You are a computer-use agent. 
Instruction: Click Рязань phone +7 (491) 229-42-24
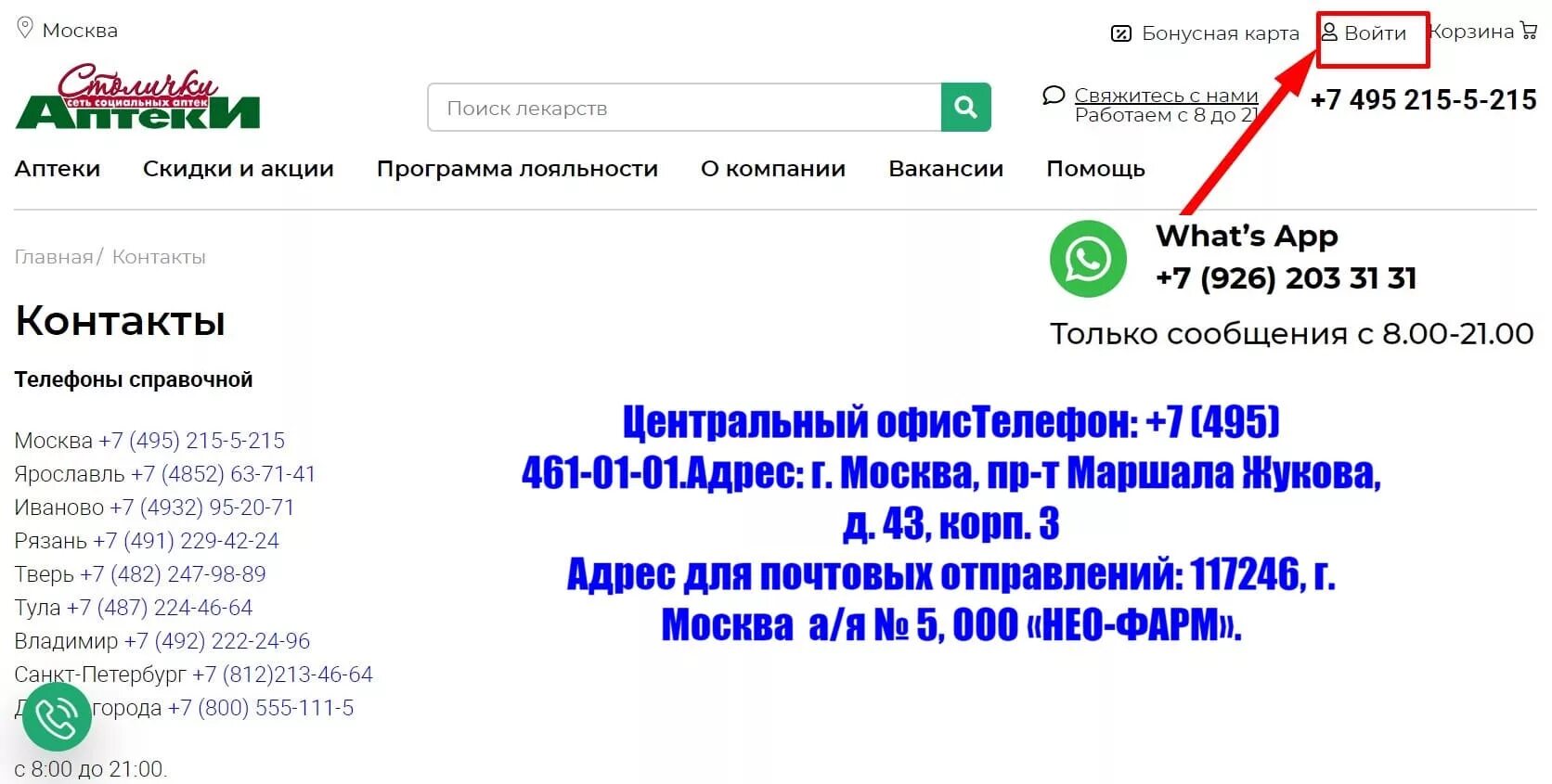186,541
